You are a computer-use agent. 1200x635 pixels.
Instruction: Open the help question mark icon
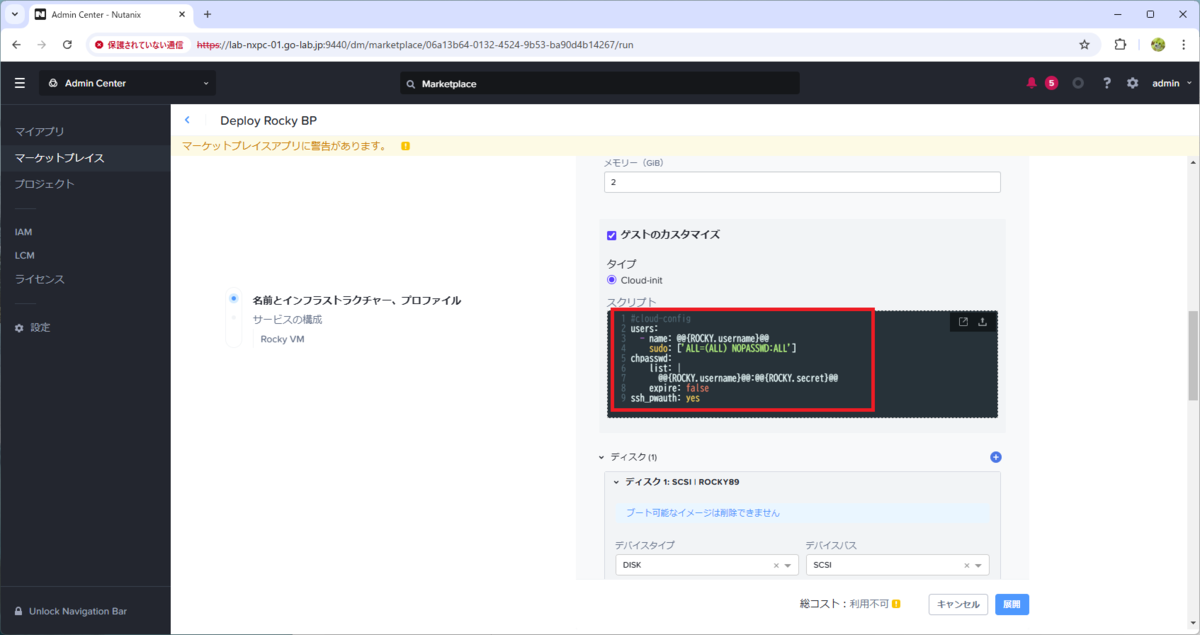coord(1107,83)
